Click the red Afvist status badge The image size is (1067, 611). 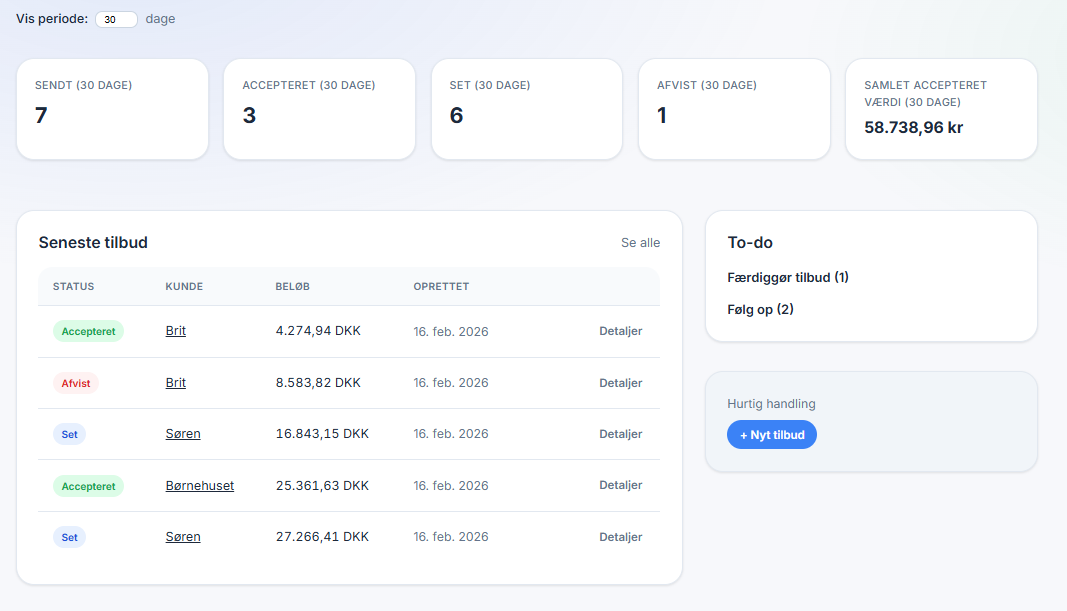point(76,383)
